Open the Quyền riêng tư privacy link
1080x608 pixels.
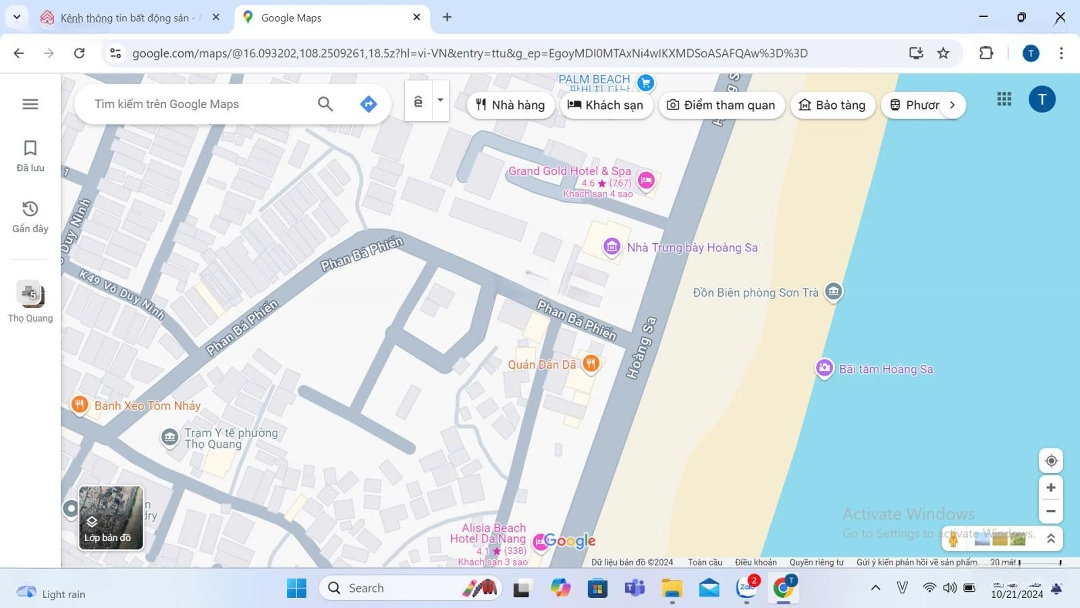tap(817, 563)
